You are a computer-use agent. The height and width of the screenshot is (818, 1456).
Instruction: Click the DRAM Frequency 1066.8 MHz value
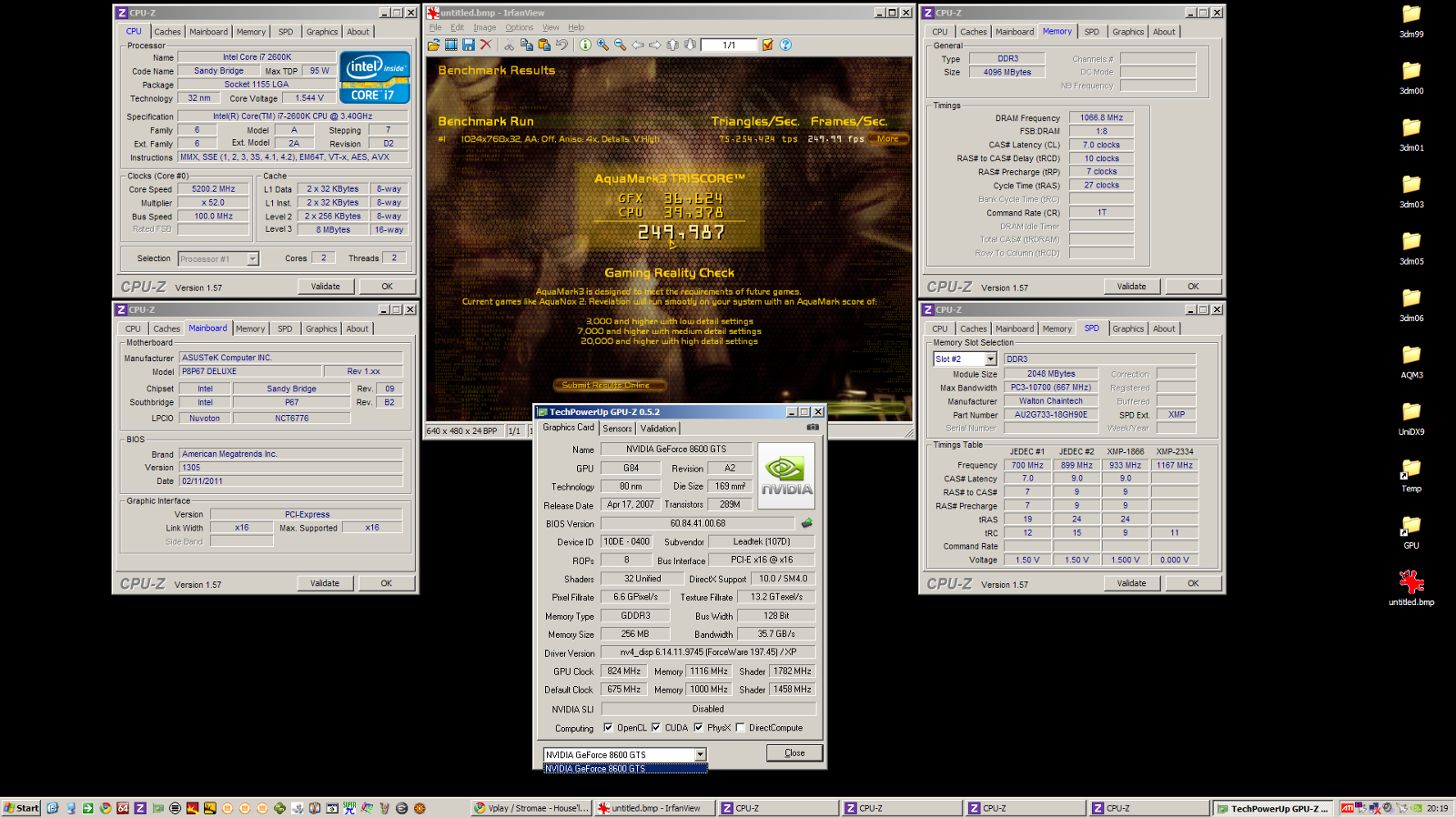pos(1101,118)
